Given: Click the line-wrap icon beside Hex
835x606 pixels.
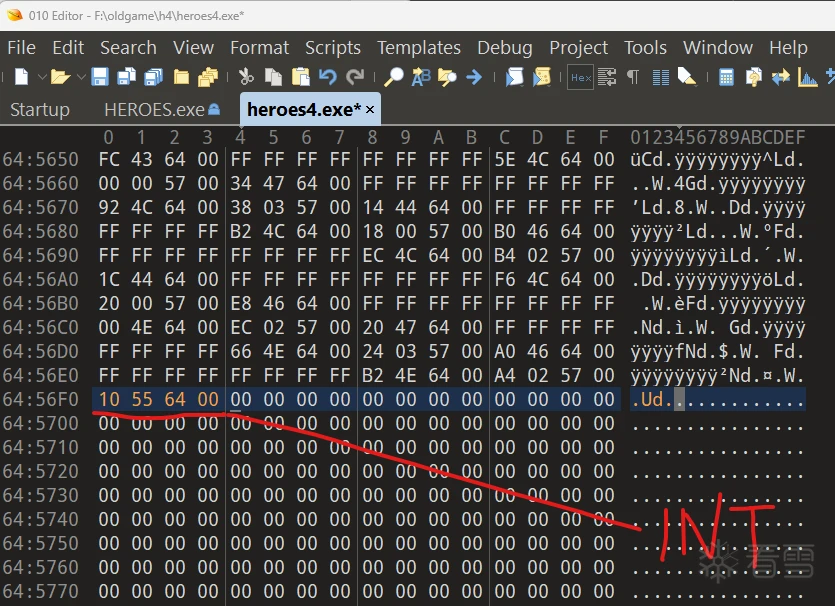Looking at the screenshot, I should point(607,77).
